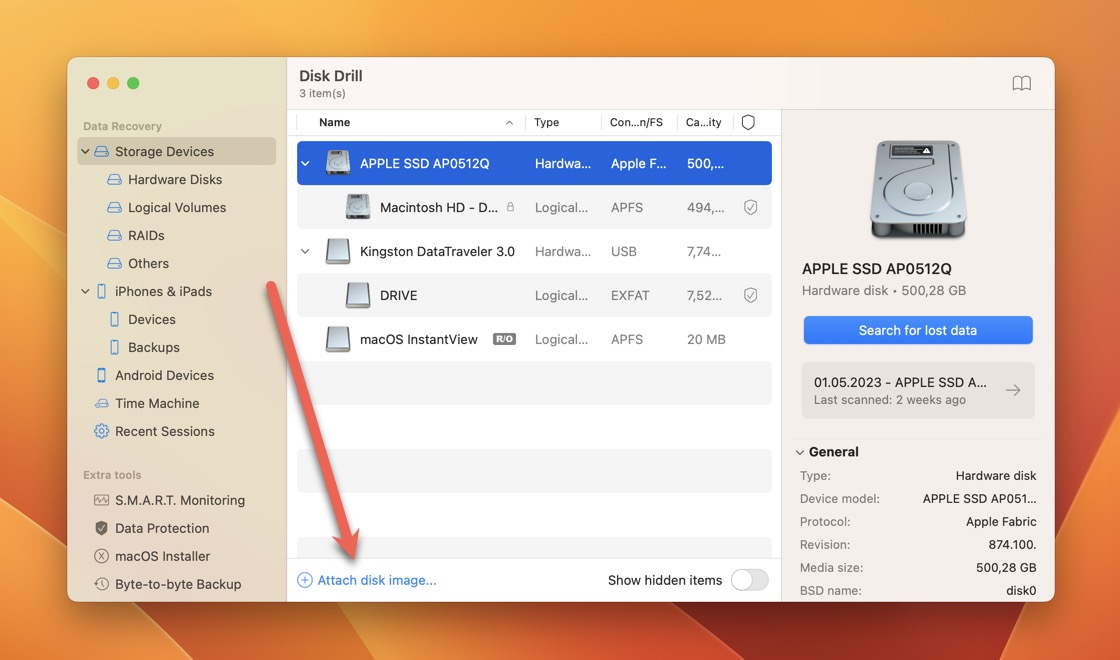Click the Data Protection shield icon
This screenshot has width=1120, height=660.
tap(101, 528)
